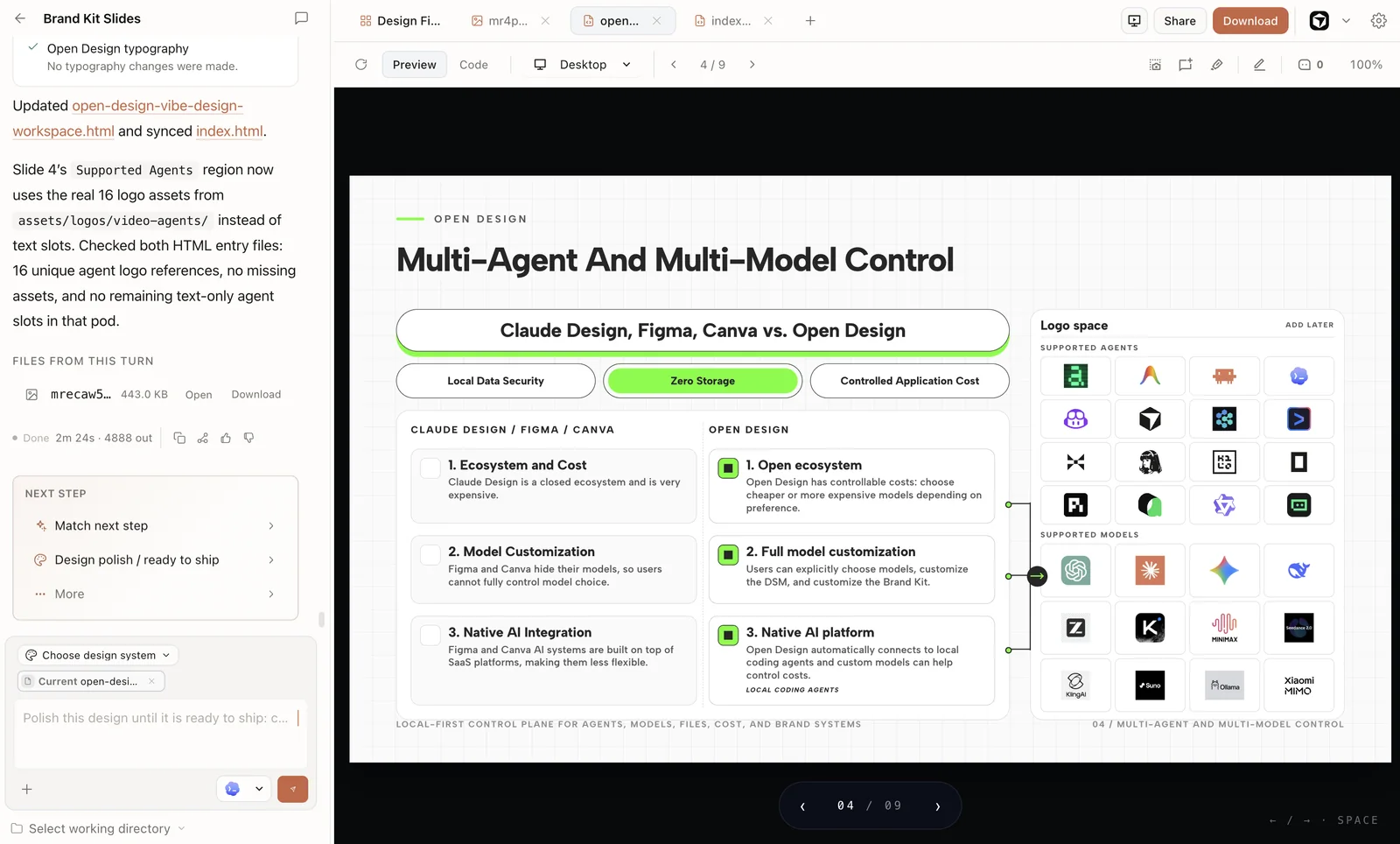The image size is (1400, 844).
Task: Open the Desktop viewport dropdown
Action: pos(583,65)
